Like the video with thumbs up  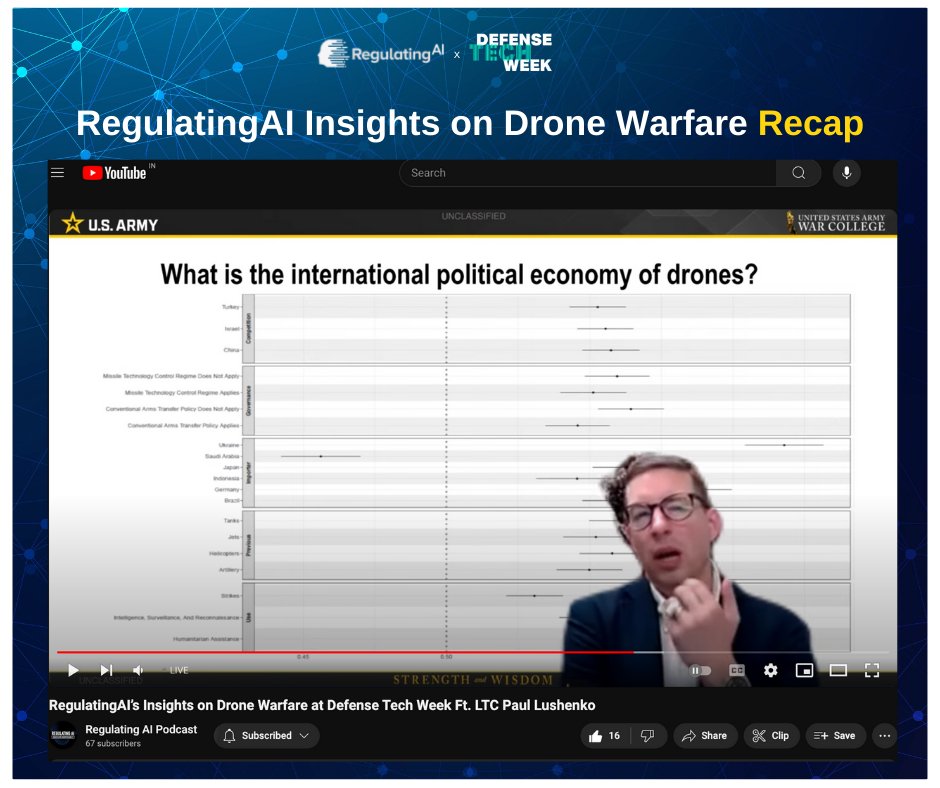[x=605, y=736]
